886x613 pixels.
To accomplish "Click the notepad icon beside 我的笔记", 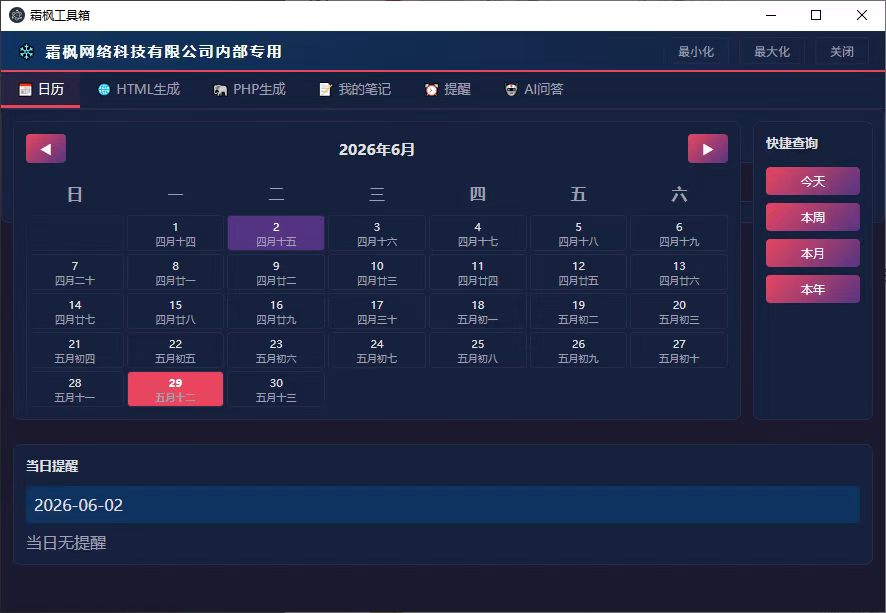I will 325,90.
